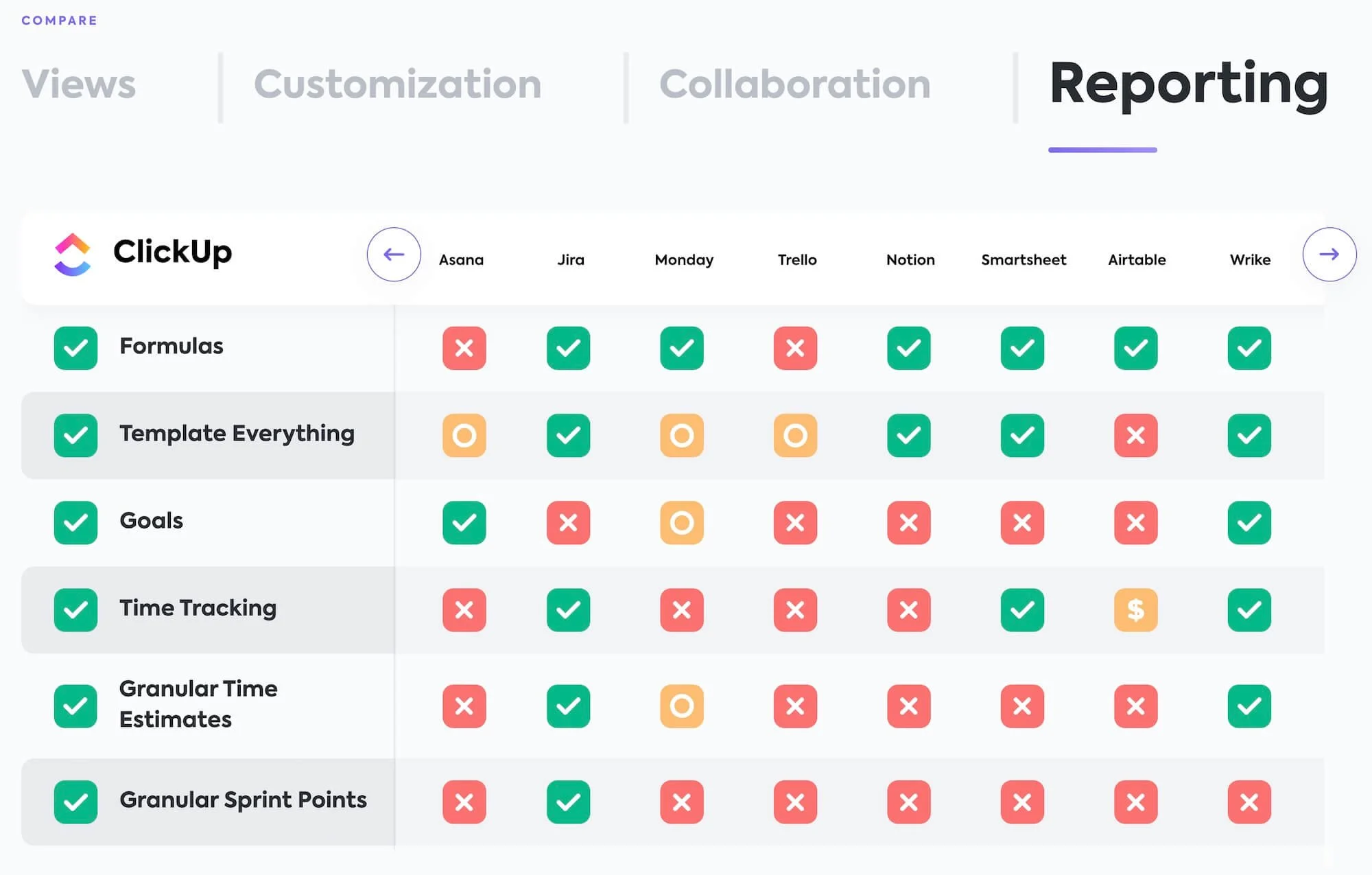
Task: Click the Template Everything row label
Action: click(237, 434)
